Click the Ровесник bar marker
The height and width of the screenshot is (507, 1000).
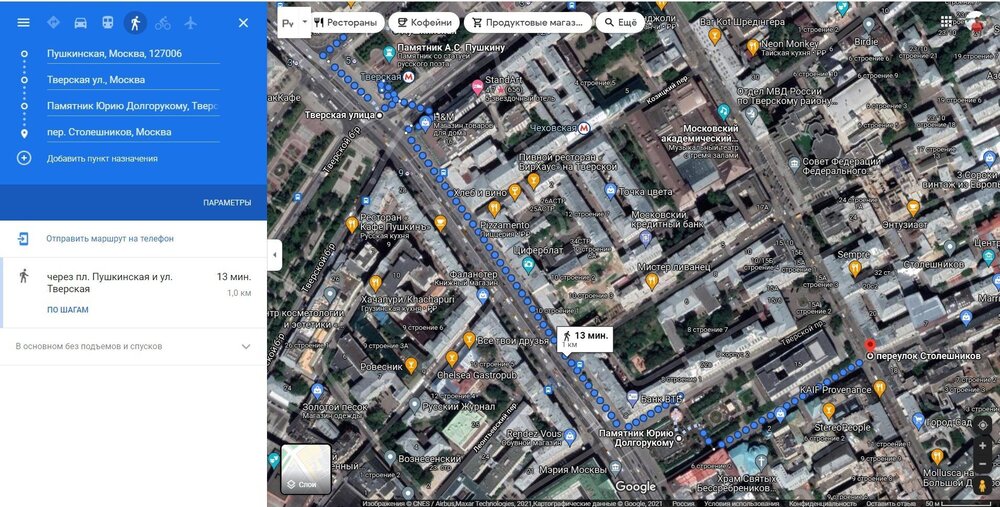[411, 365]
